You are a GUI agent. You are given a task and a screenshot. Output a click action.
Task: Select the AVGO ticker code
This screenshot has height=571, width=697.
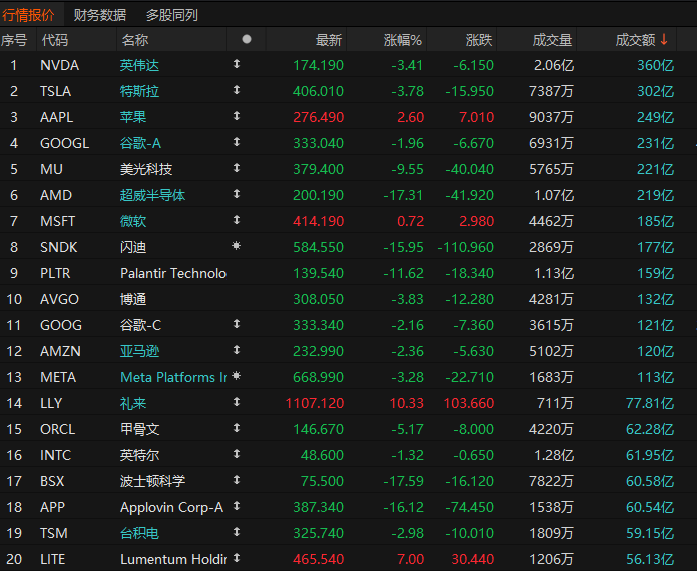[59, 299]
